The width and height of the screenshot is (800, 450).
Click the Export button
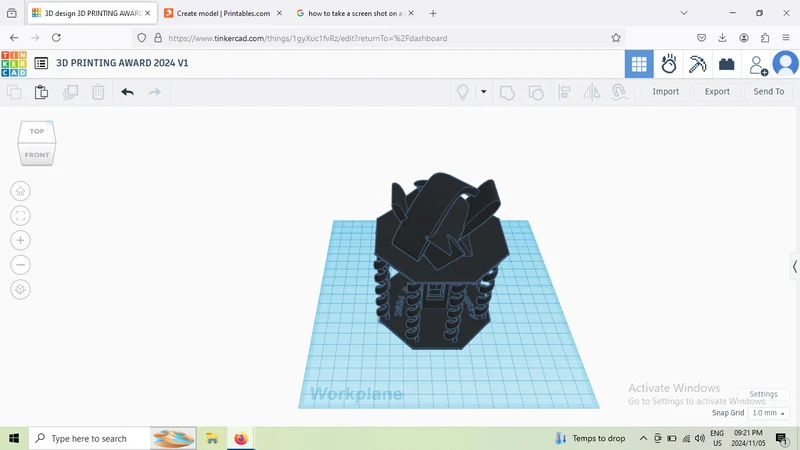(717, 91)
